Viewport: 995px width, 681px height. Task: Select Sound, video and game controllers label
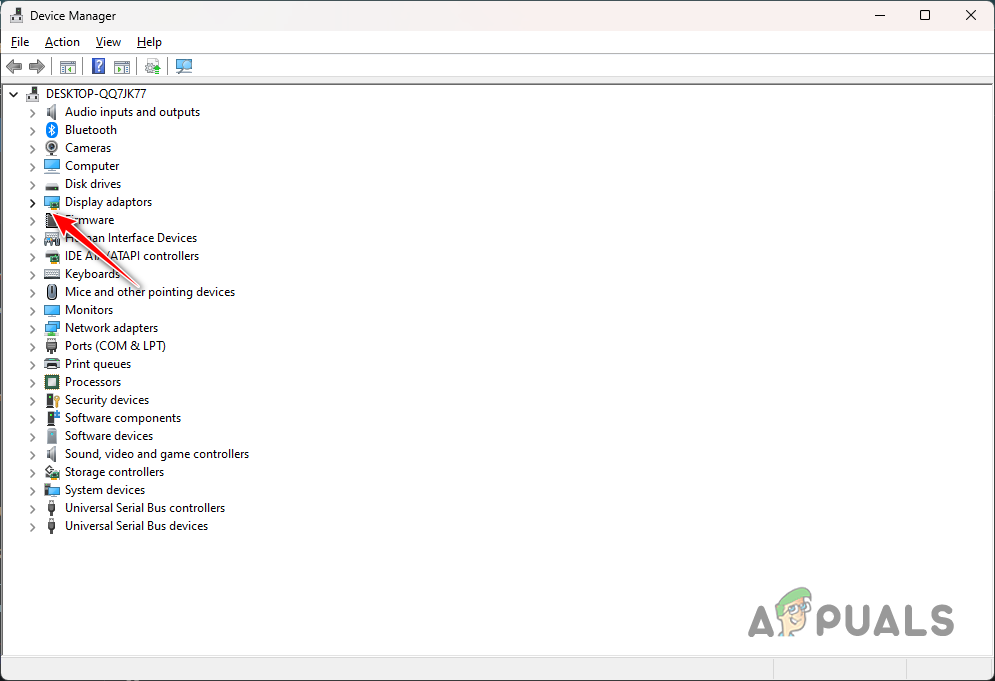(157, 454)
